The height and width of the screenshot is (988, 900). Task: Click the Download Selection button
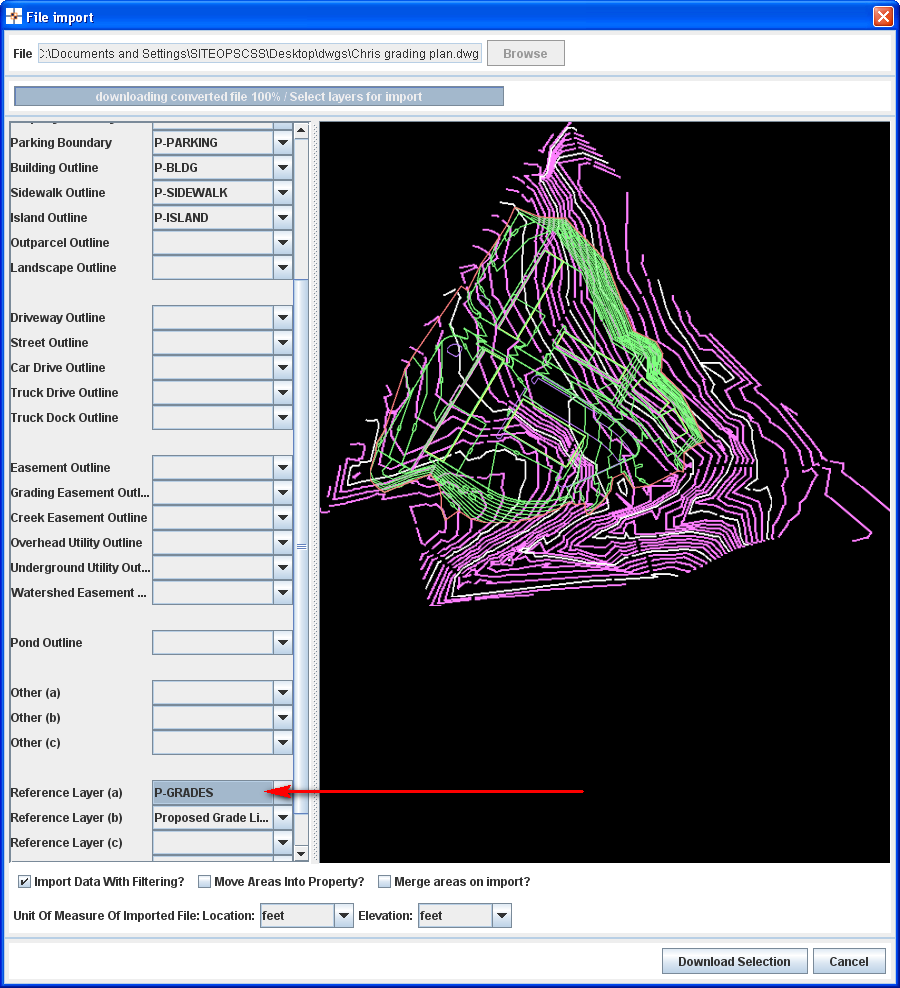(x=734, y=961)
